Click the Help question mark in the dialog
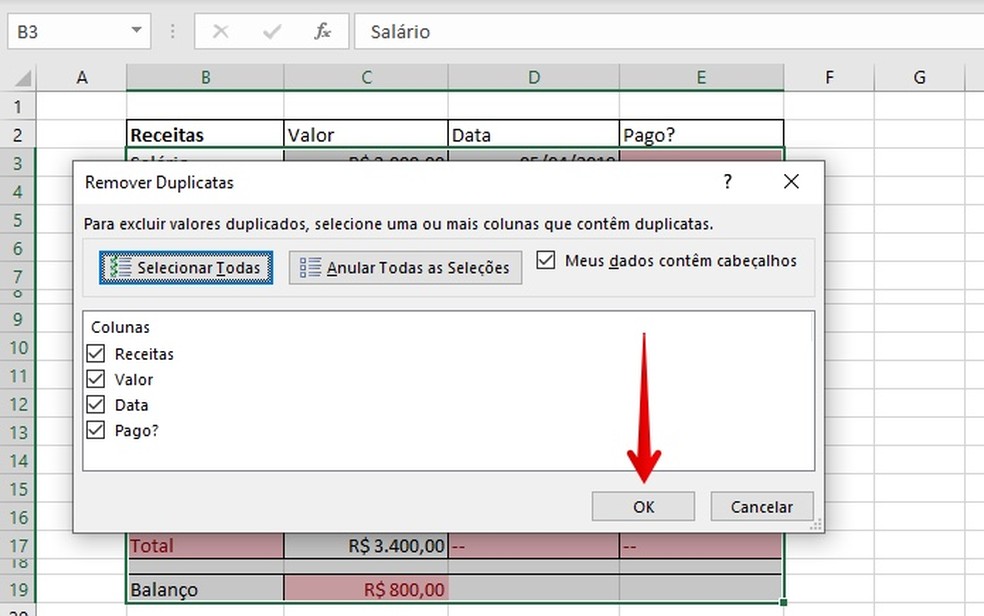 [x=727, y=182]
